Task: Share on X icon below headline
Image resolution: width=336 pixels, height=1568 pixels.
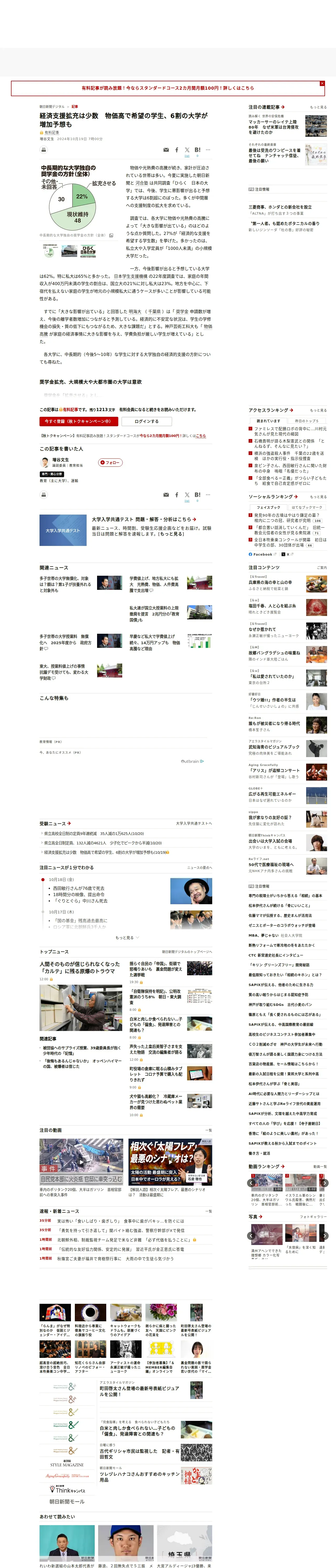Action: tap(187, 150)
